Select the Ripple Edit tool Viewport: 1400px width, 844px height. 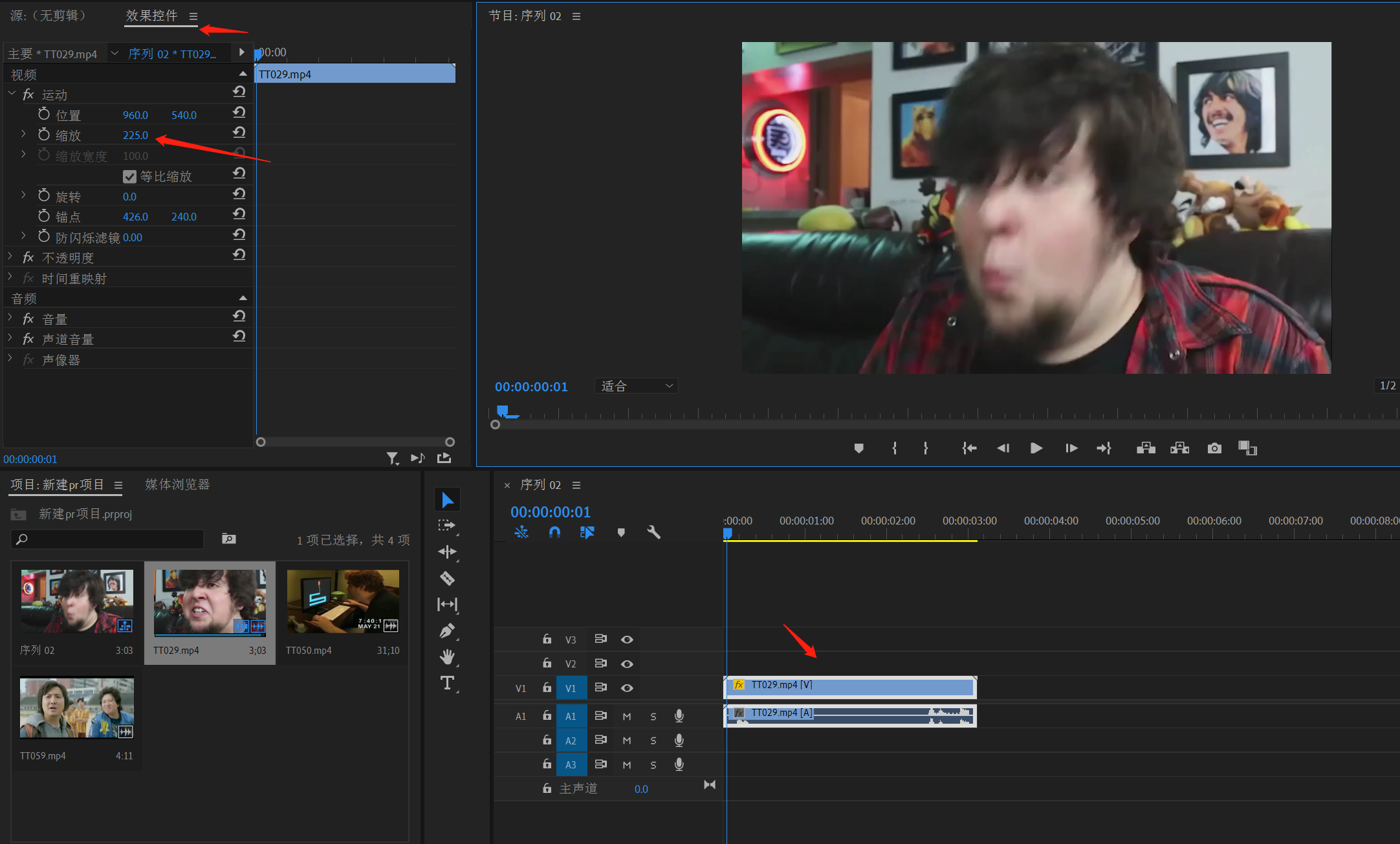click(x=447, y=552)
